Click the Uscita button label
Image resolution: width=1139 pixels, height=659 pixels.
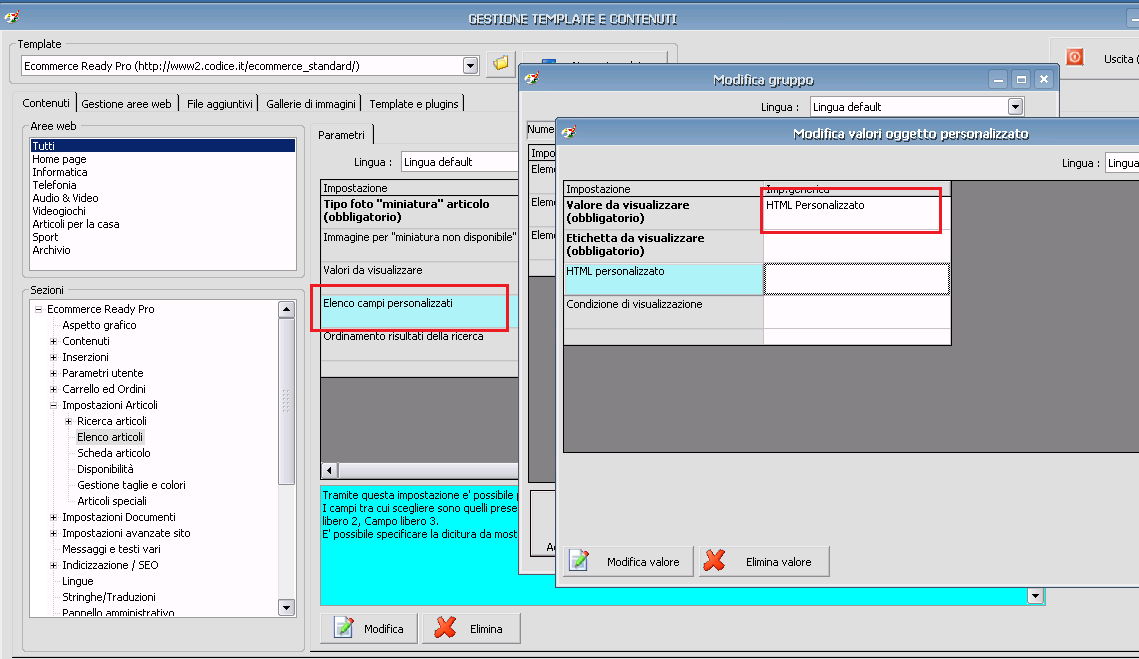click(x=1120, y=59)
